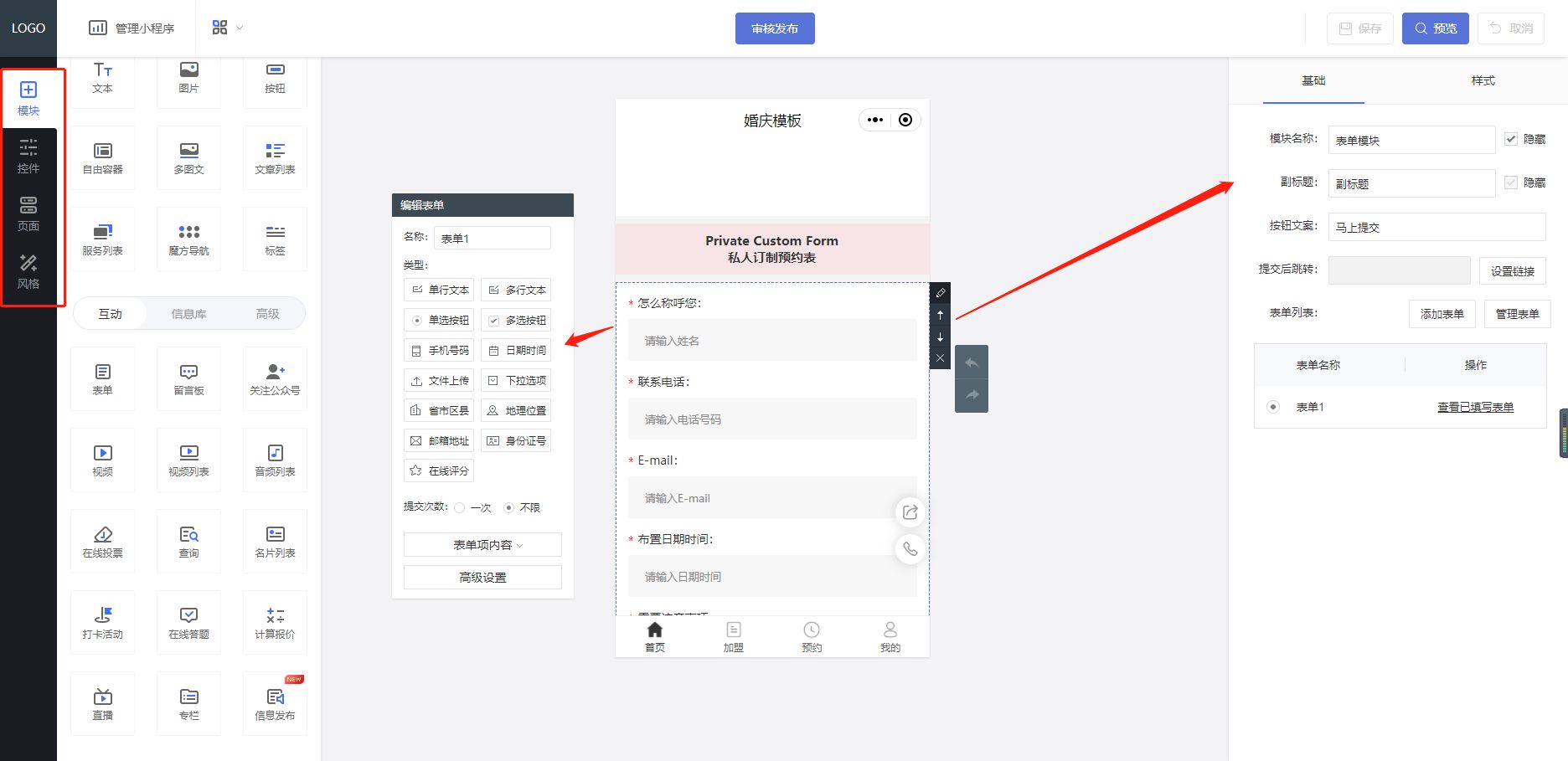Click the 审核发布 button
Screen dimensions: 1568x761
click(775, 28)
